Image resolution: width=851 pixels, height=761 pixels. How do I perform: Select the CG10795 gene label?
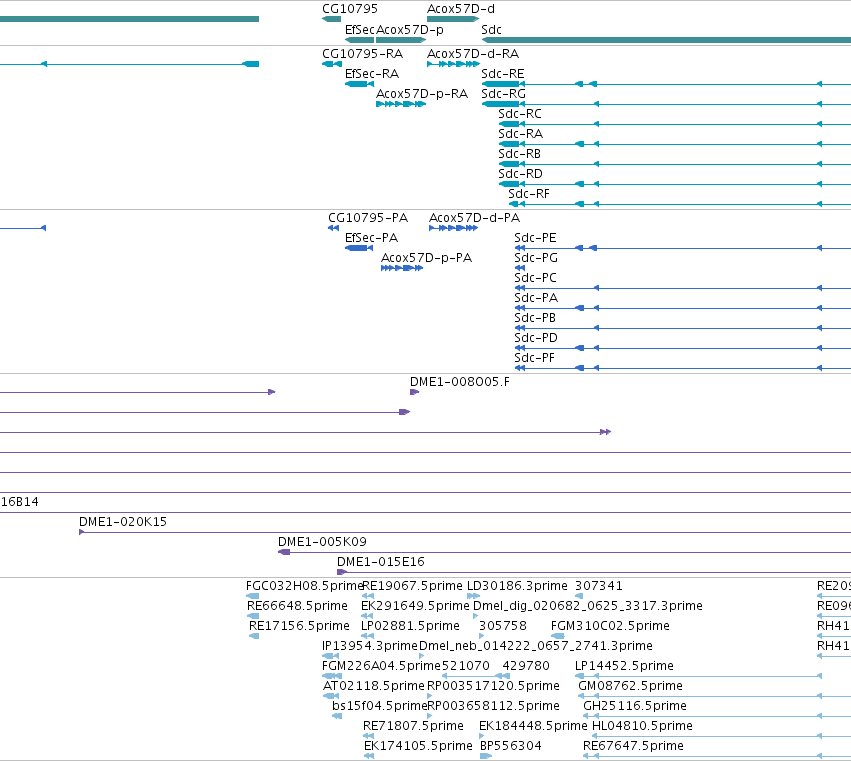pos(350,9)
